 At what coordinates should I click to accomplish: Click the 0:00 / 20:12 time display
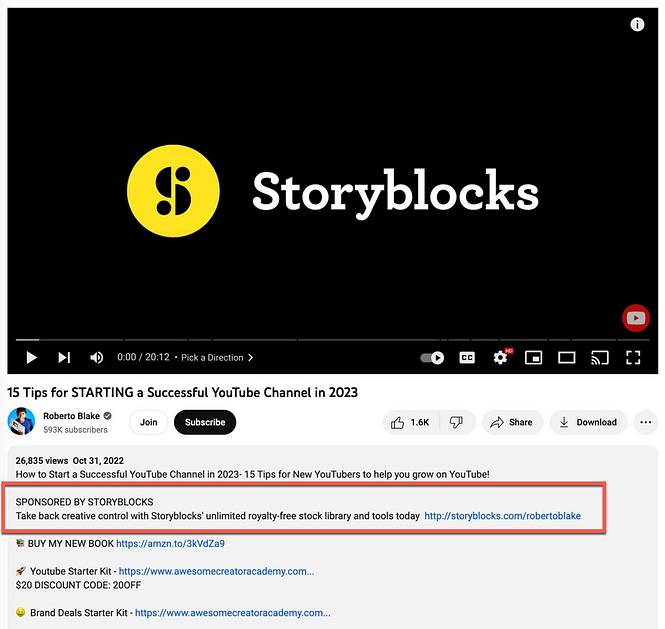143,358
